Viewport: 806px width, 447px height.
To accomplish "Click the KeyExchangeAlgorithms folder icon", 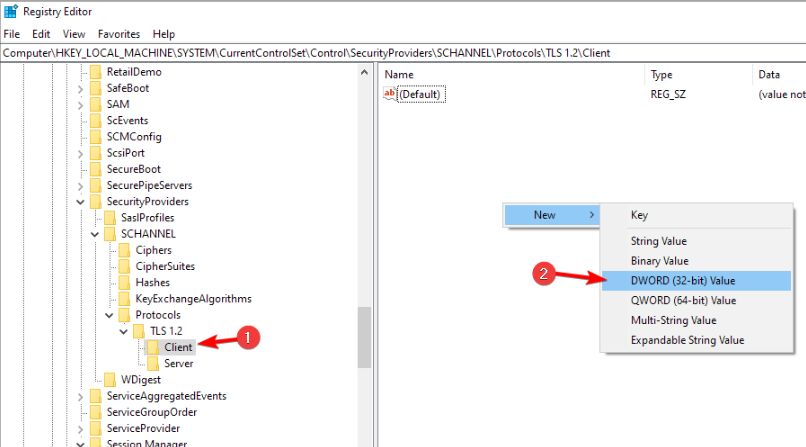I will pos(124,299).
